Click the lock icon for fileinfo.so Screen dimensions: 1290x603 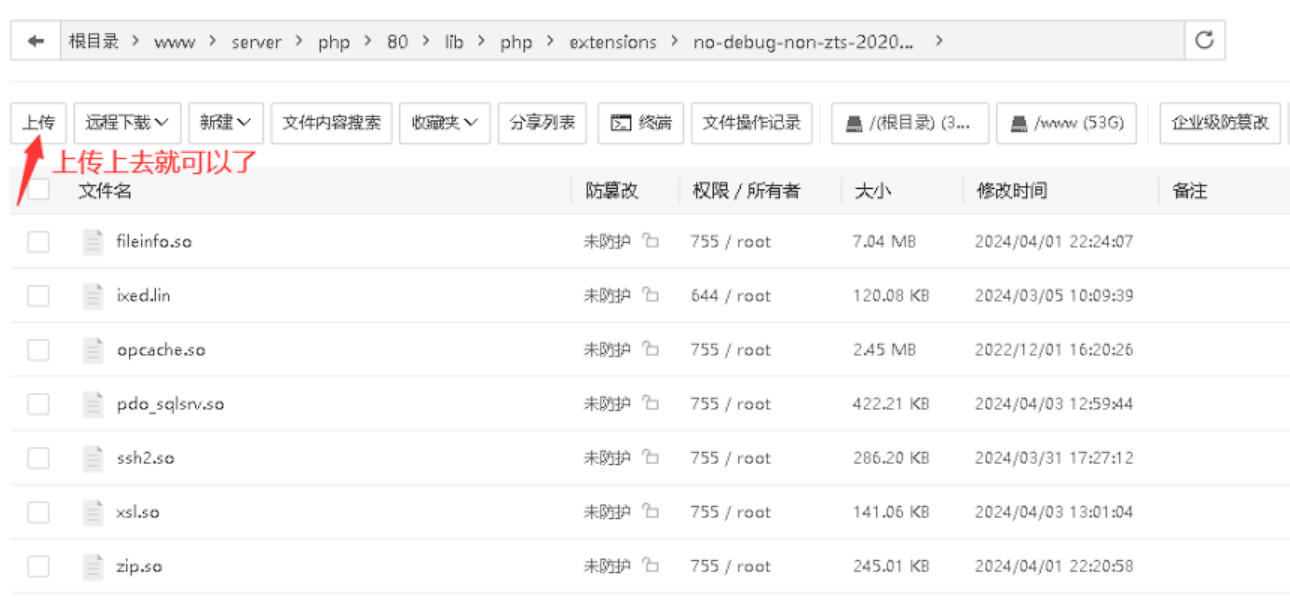pos(651,241)
